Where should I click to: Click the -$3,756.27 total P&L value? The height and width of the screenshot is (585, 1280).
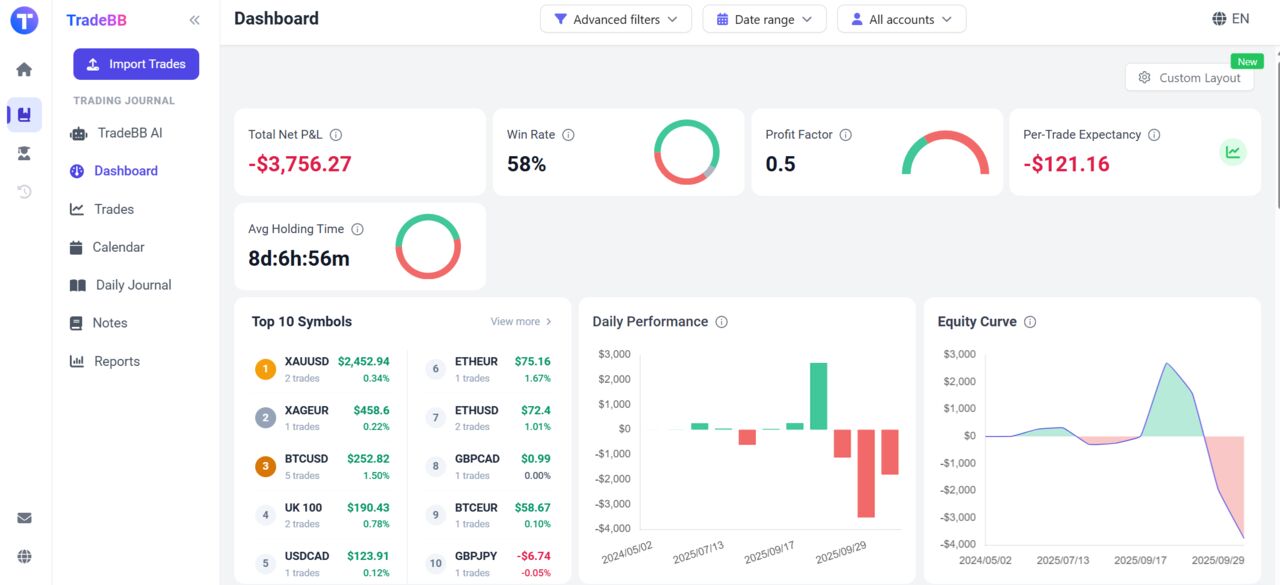pos(300,164)
